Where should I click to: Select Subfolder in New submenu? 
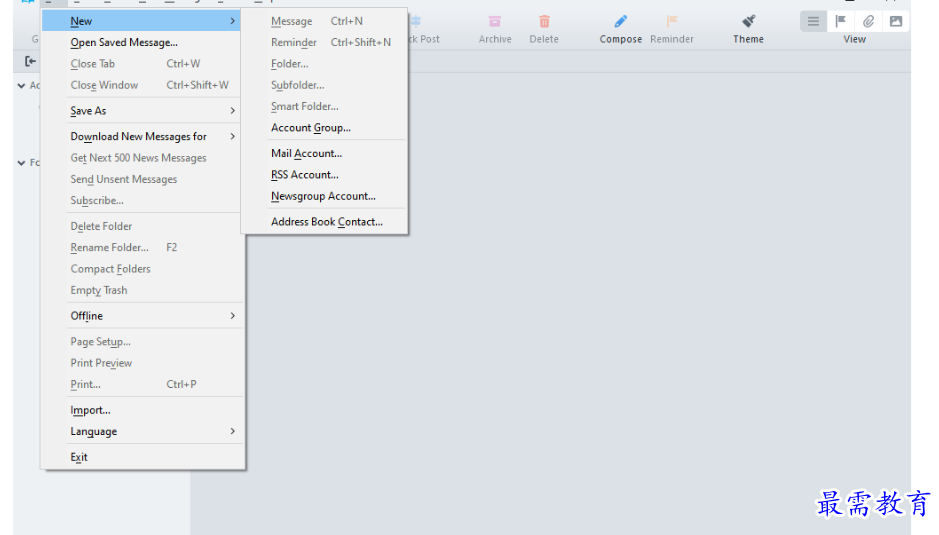point(325,85)
